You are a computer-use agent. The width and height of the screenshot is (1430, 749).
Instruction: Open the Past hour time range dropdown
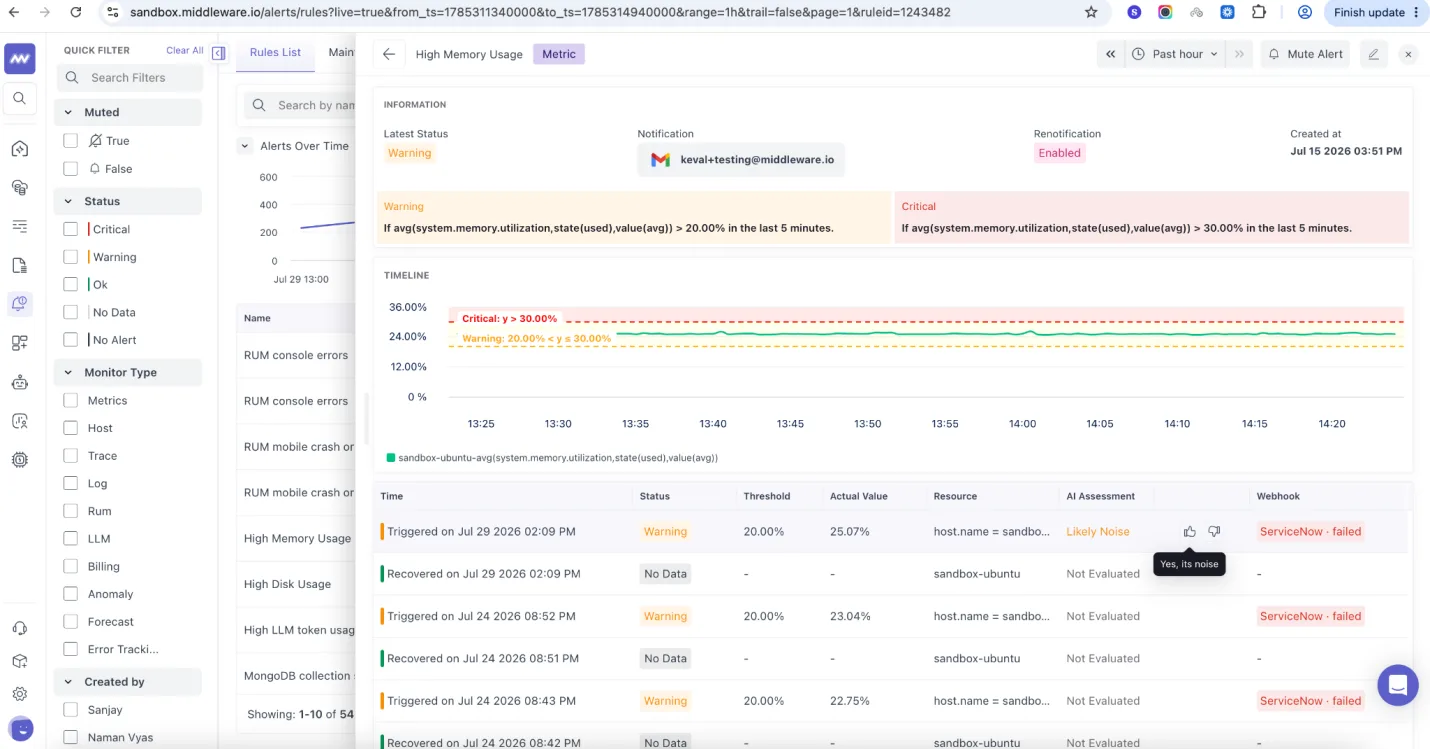pyautogui.click(x=1176, y=54)
